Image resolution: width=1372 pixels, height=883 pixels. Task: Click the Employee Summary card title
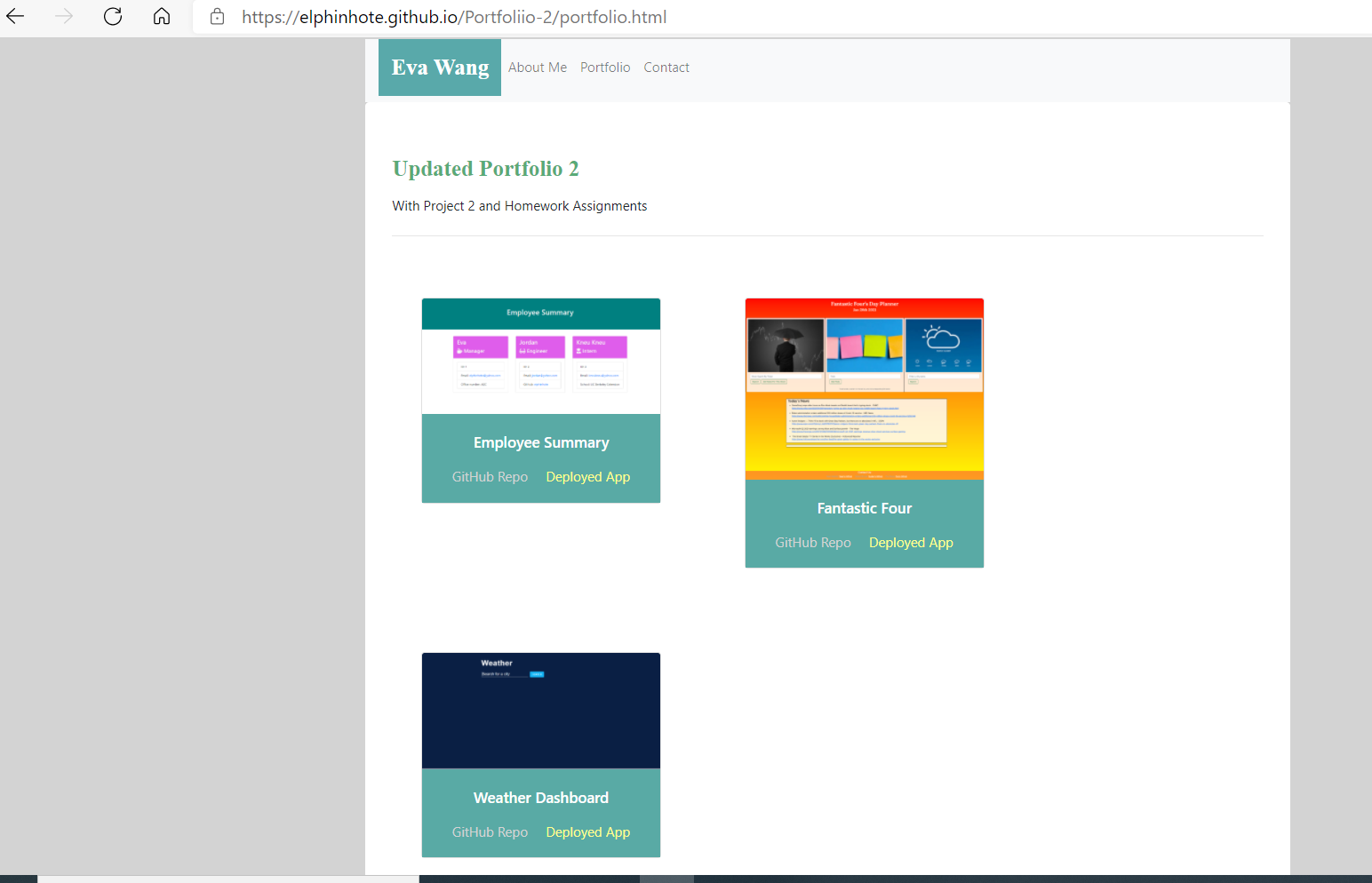coord(541,442)
